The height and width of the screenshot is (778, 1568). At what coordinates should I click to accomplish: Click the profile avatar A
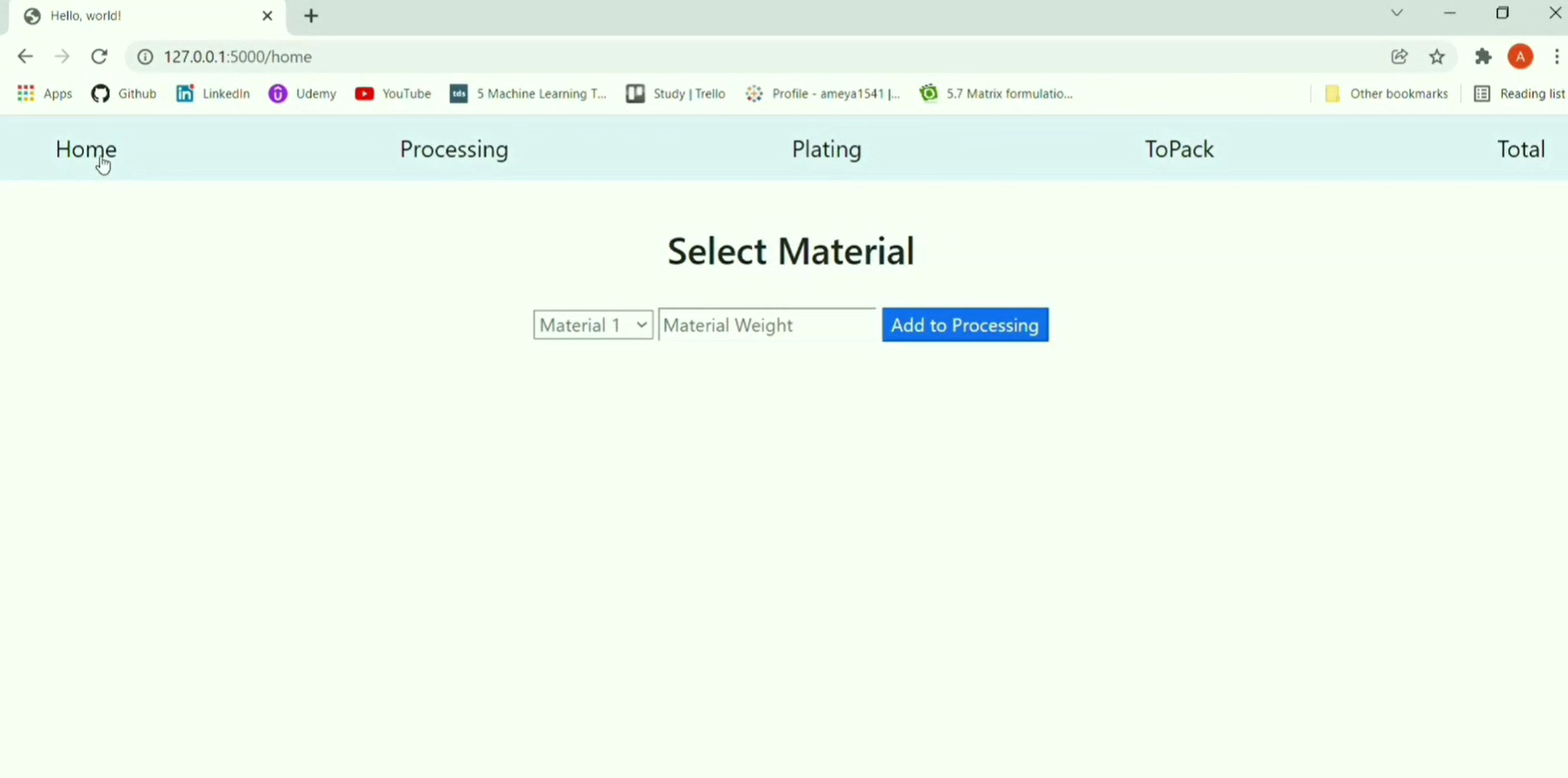click(1521, 56)
